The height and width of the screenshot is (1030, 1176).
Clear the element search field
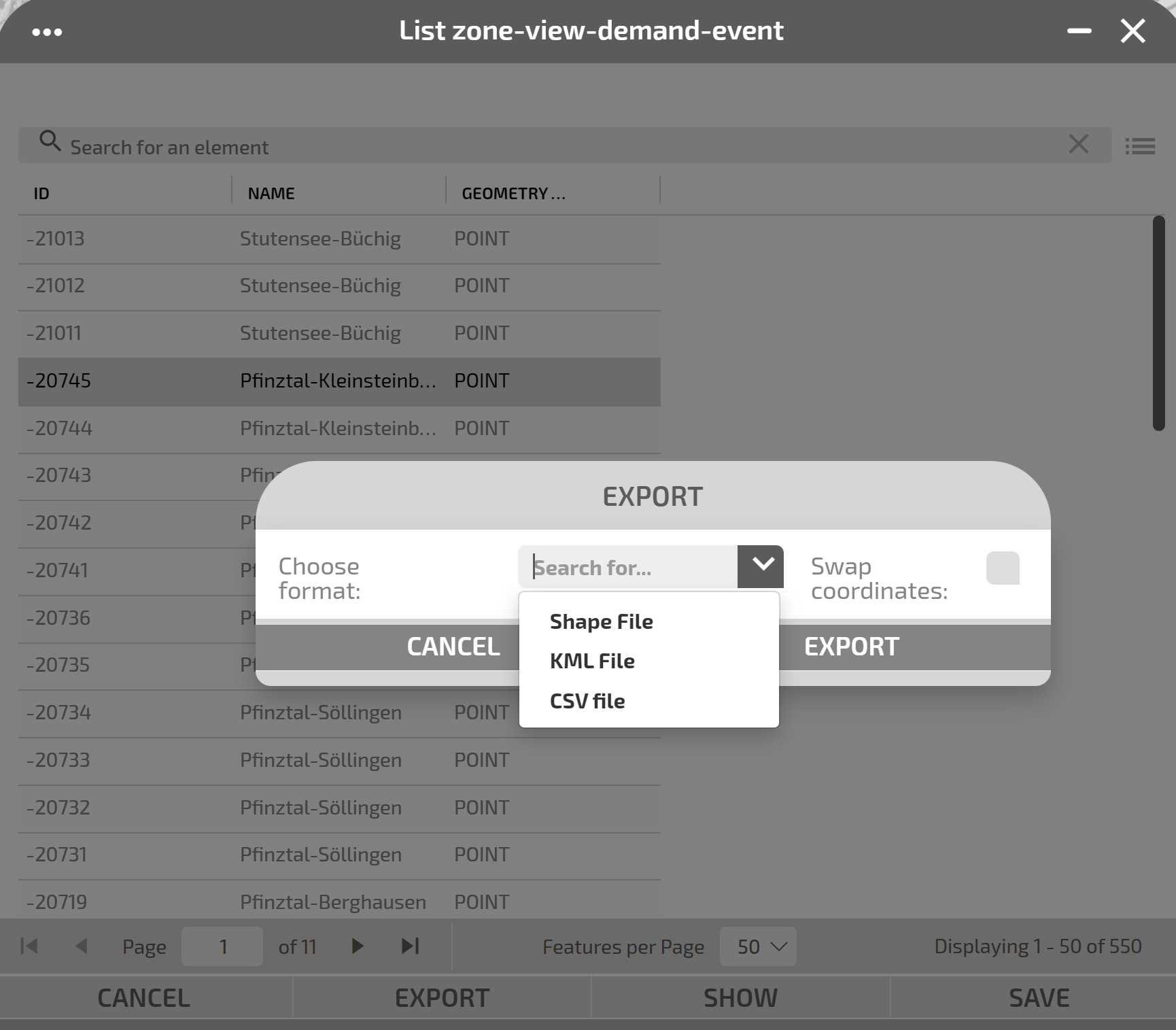pos(1078,144)
